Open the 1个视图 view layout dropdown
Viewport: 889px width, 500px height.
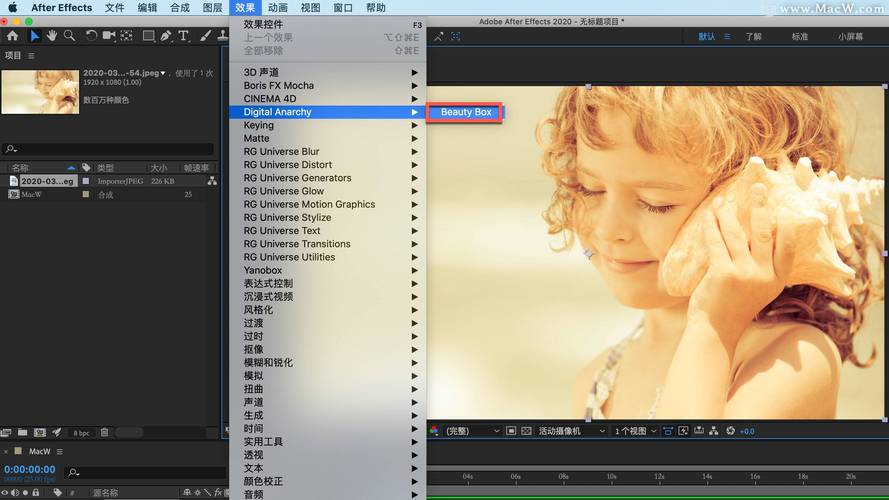(x=637, y=431)
